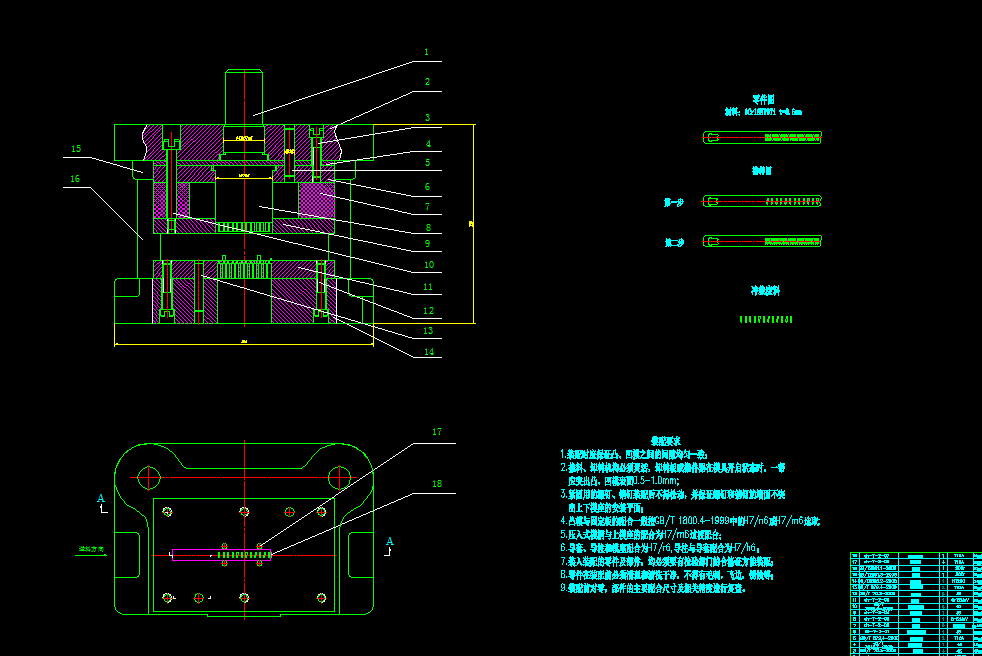
Task: Select part balloon number 17
Action: tap(437, 432)
